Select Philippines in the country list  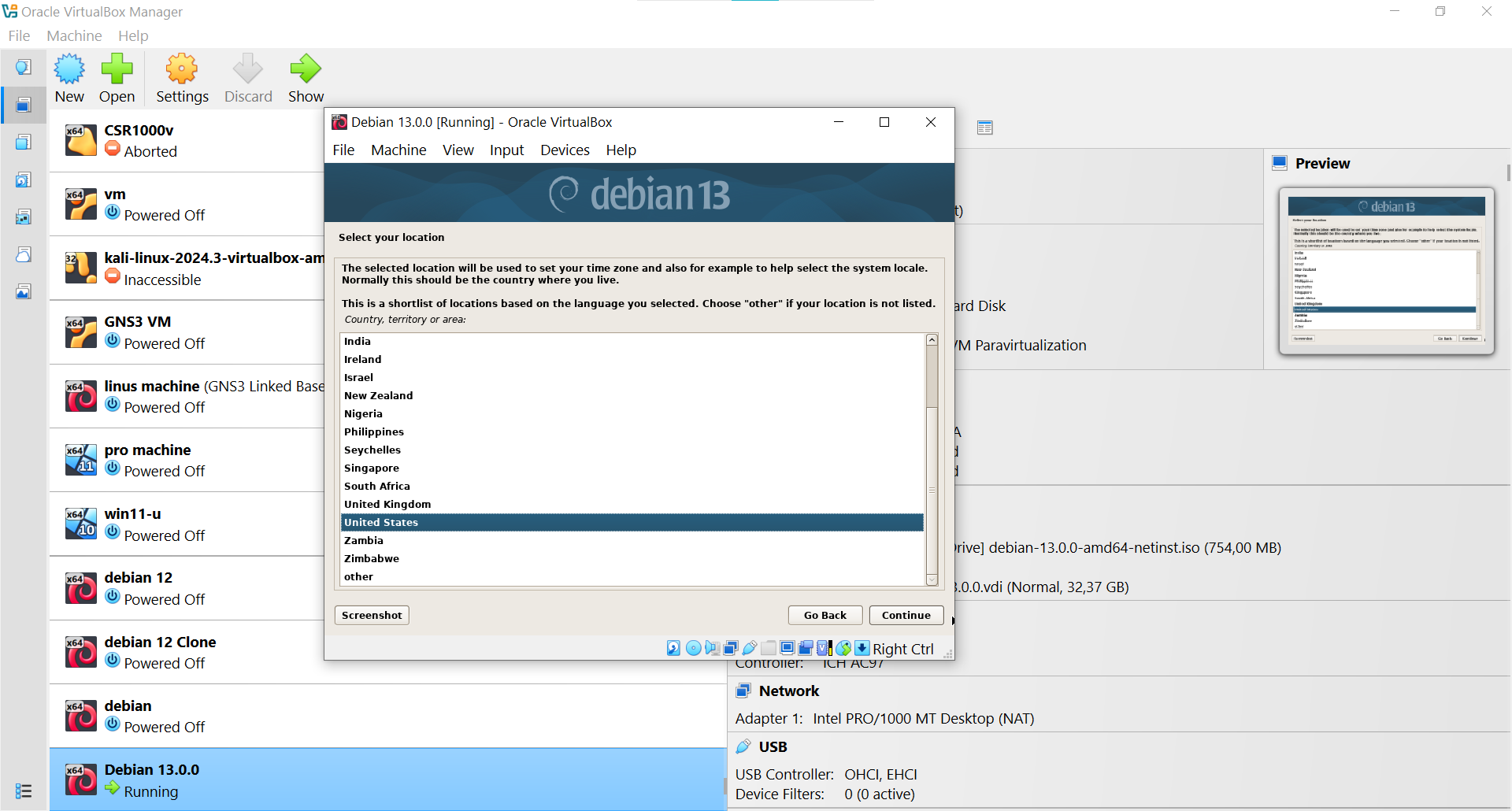tap(632, 431)
